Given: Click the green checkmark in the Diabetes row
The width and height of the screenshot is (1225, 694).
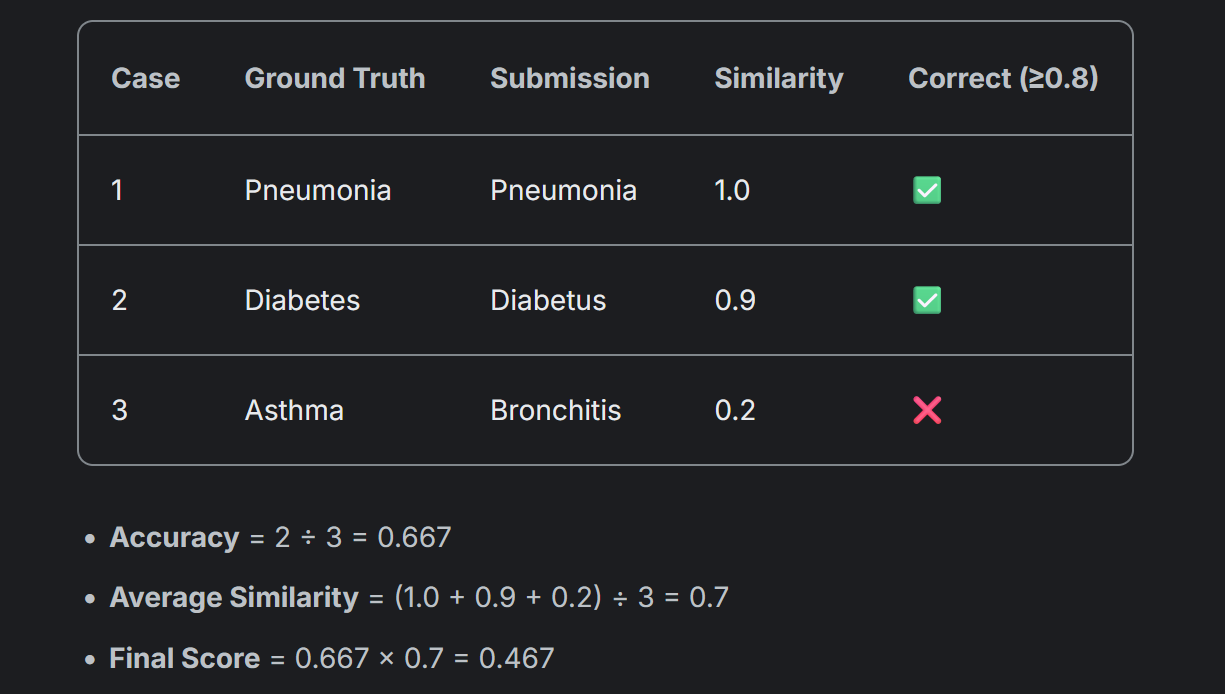Looking at the screenshot, I should [927, 300].
